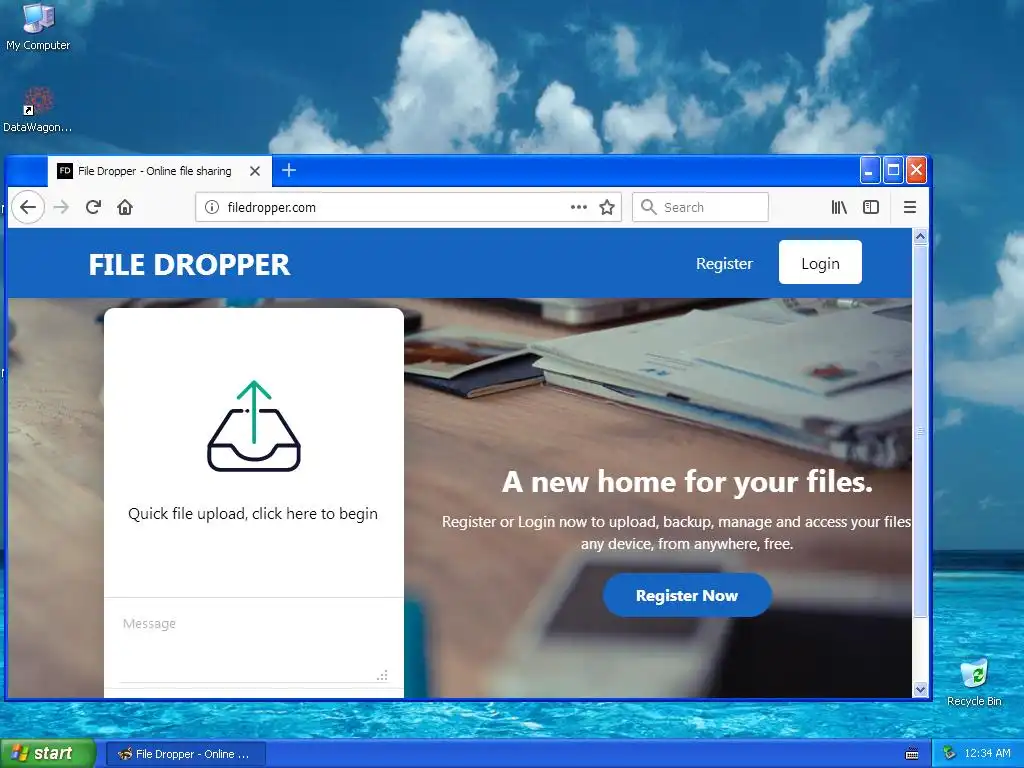
Task: Toggle the sidebar view icon
Action: coord(871,207)
